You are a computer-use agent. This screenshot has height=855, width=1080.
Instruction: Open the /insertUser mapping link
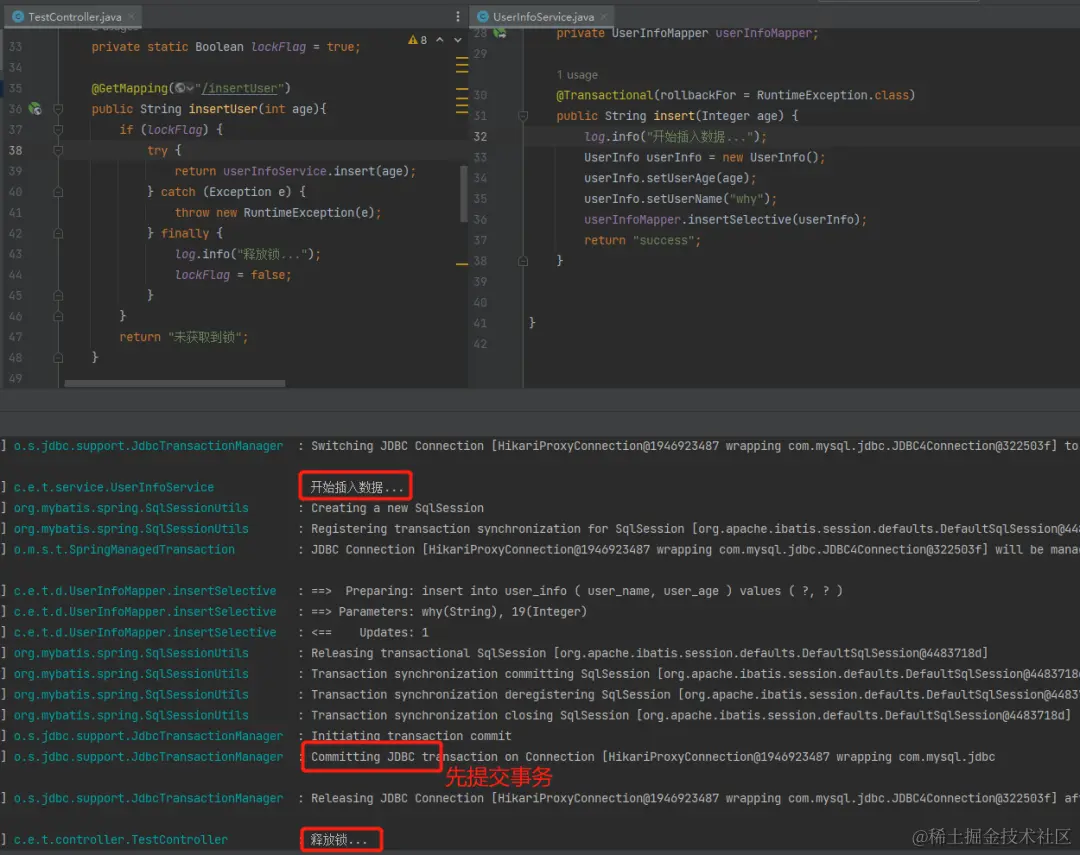[239, 88]
